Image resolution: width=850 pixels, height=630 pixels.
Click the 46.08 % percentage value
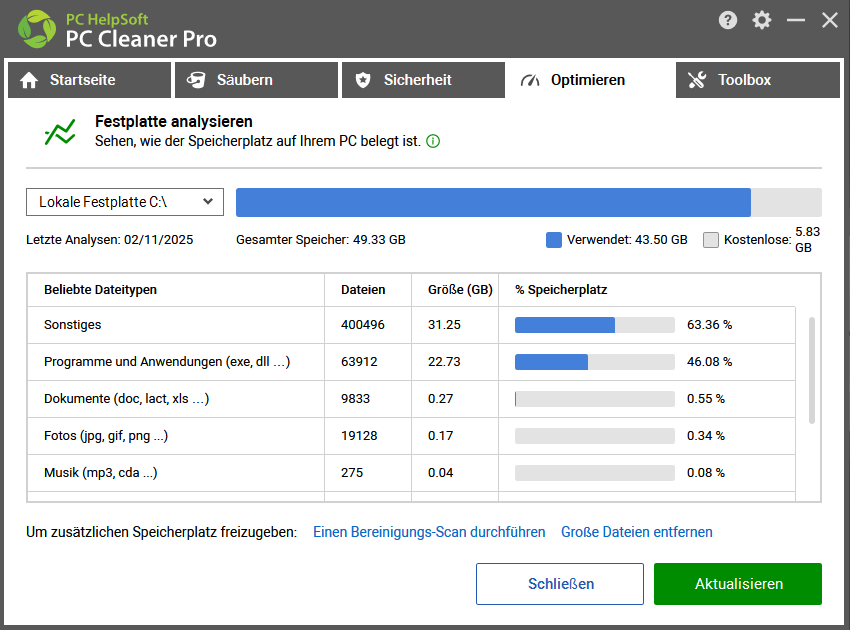point(709,362)
